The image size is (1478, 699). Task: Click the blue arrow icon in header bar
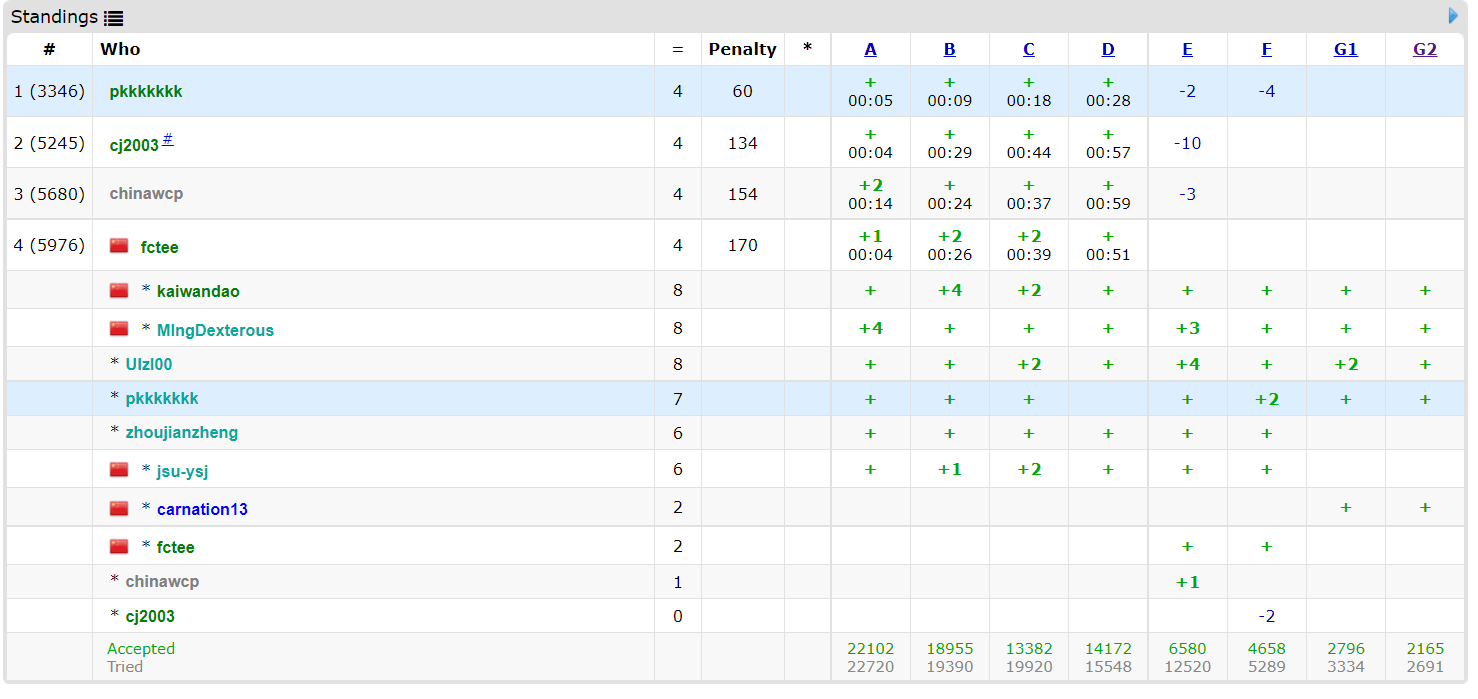[x=1454, y=16]
